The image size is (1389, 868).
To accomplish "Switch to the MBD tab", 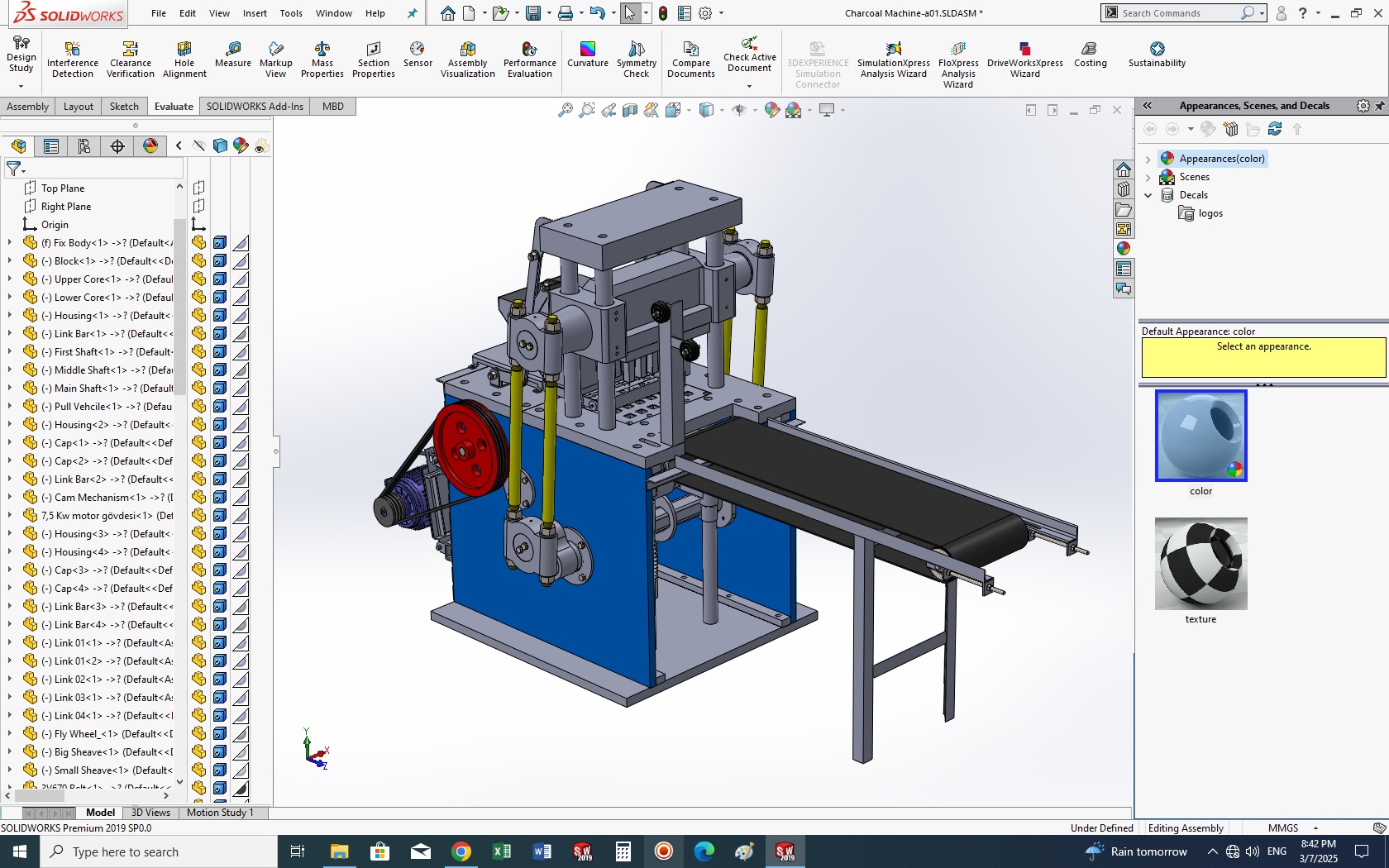I will [x=333, y=106].
